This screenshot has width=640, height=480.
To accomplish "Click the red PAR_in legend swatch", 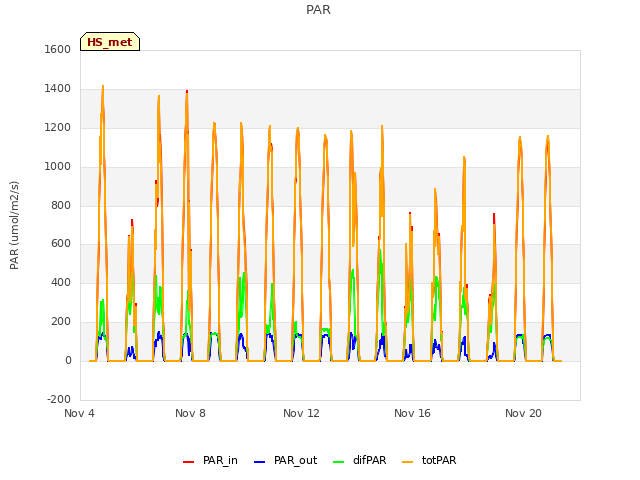I will tap(188, 462).
